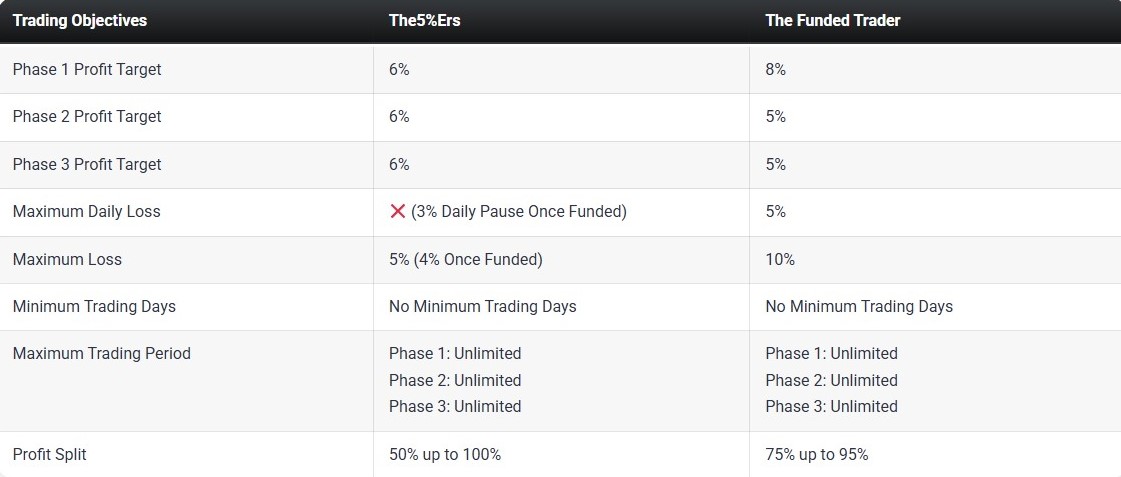Select the Maximum Daily Loss row label
The image size is (1121, 477).
[x=87, y=212]
